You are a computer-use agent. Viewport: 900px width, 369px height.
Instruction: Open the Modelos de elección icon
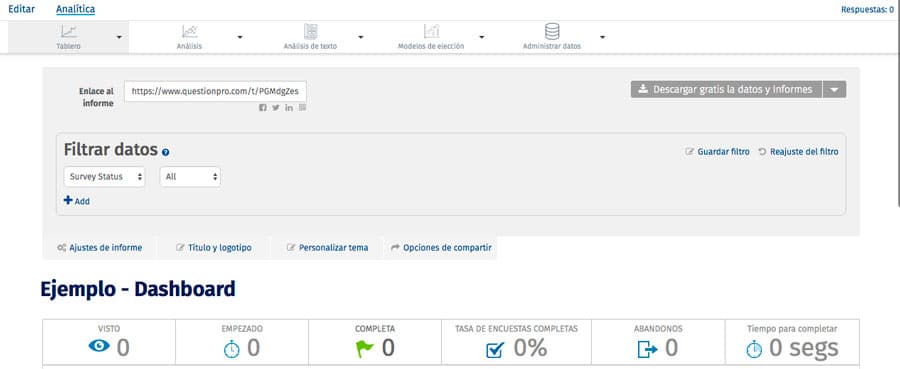[x=431, y=32]
